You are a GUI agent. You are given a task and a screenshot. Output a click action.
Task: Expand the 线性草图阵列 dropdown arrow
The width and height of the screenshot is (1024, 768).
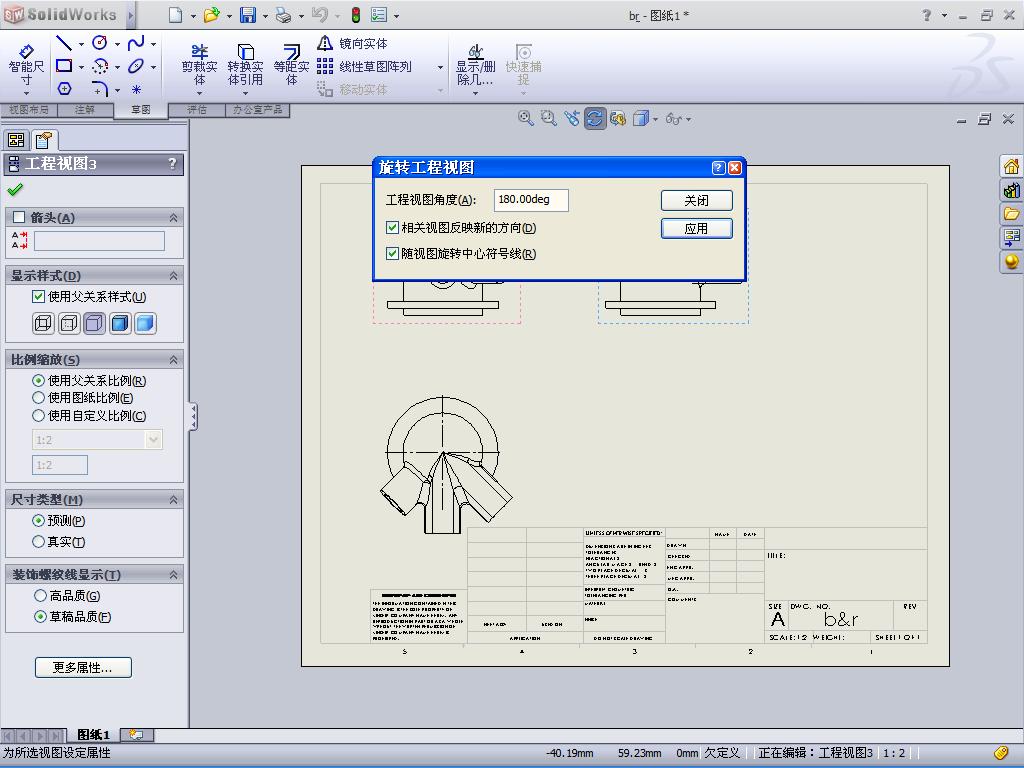pos(440,67)
